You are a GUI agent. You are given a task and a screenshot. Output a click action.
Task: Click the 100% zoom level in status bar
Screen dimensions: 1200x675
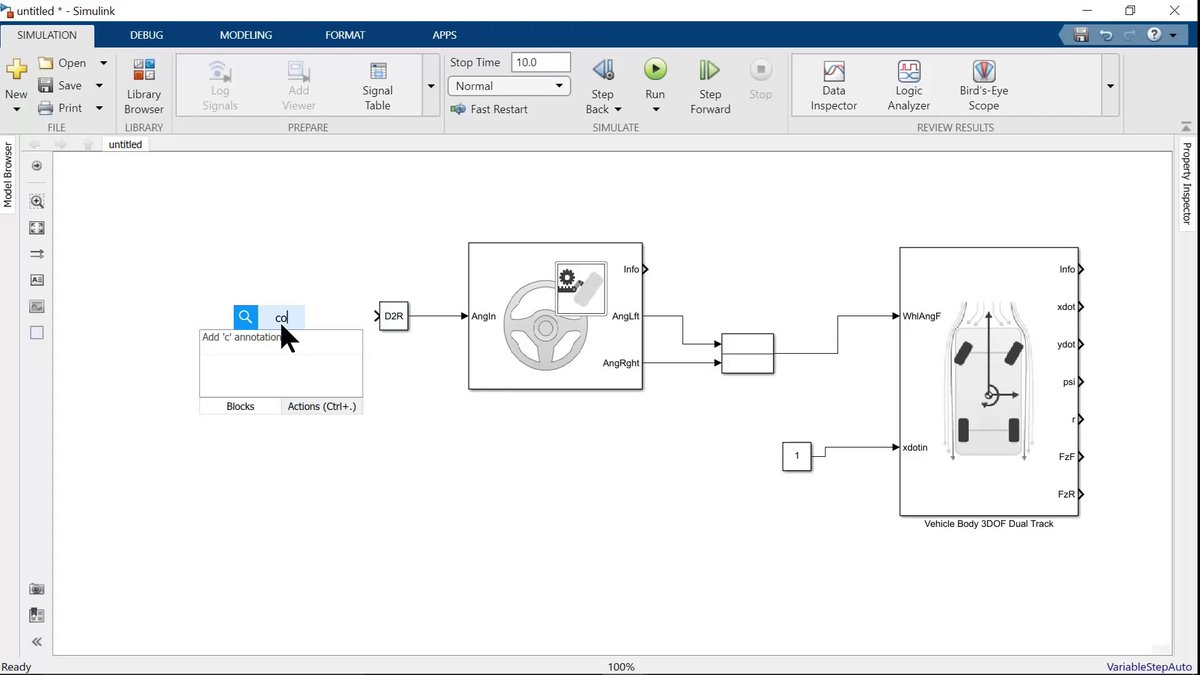point(622,667)
